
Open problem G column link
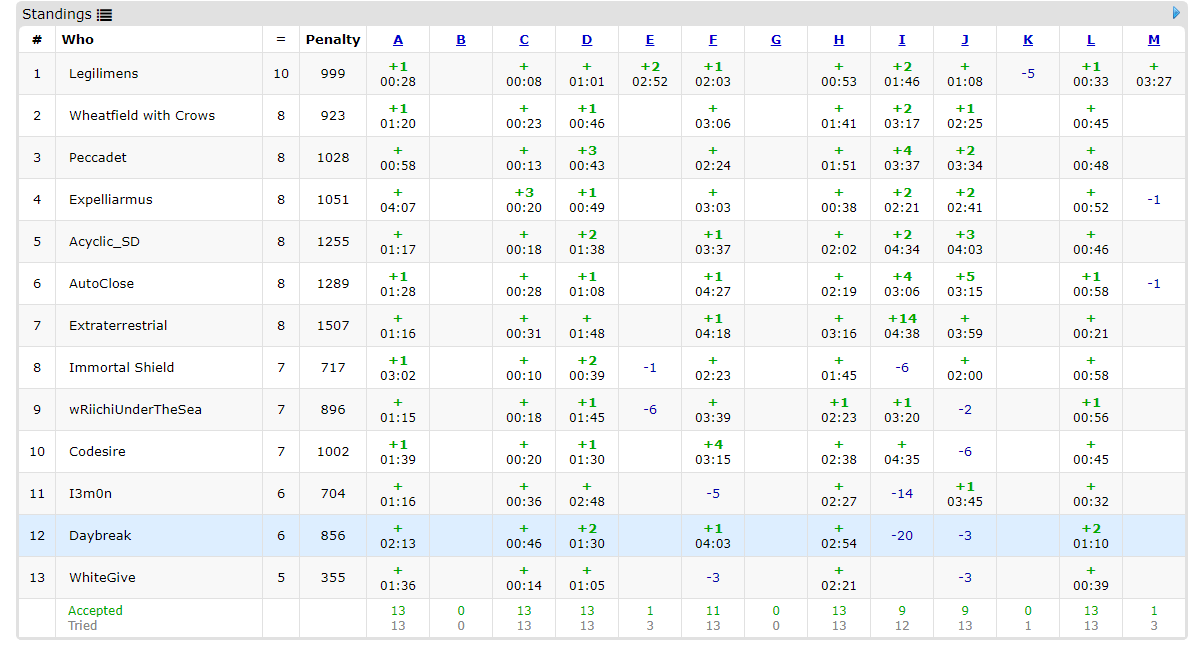click(776, 40)
